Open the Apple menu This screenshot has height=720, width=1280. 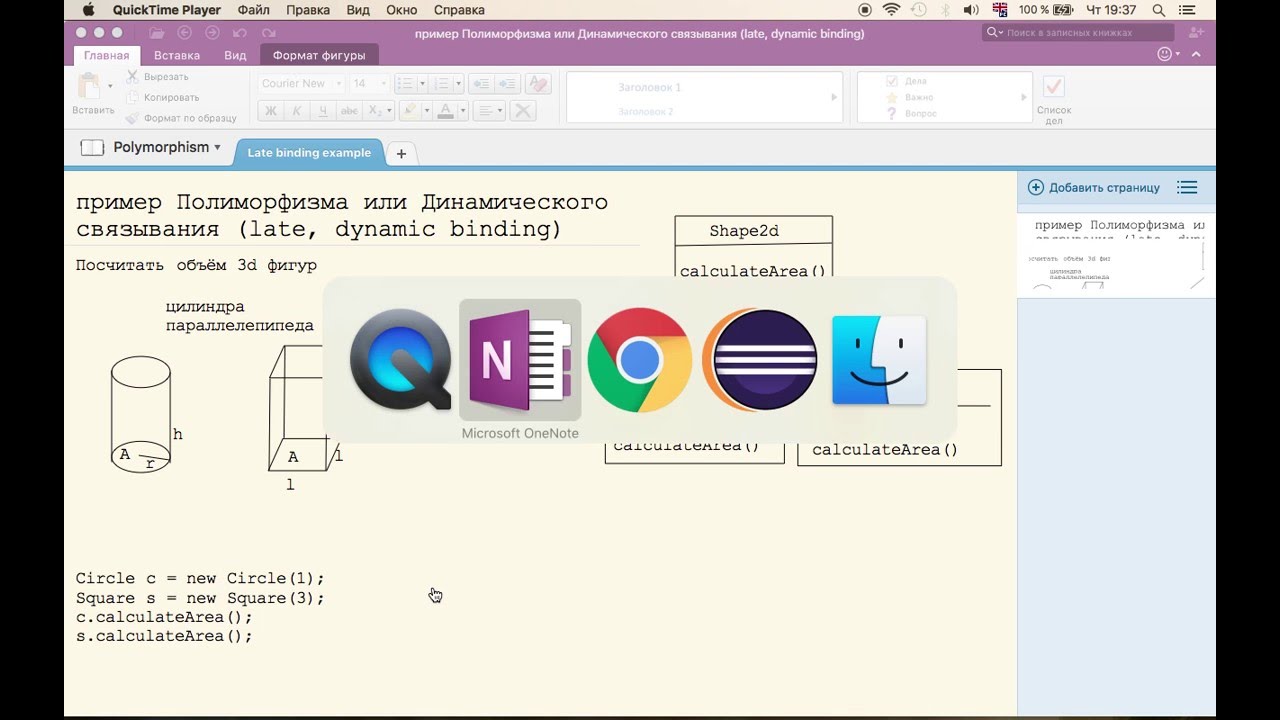click(88, 10)
